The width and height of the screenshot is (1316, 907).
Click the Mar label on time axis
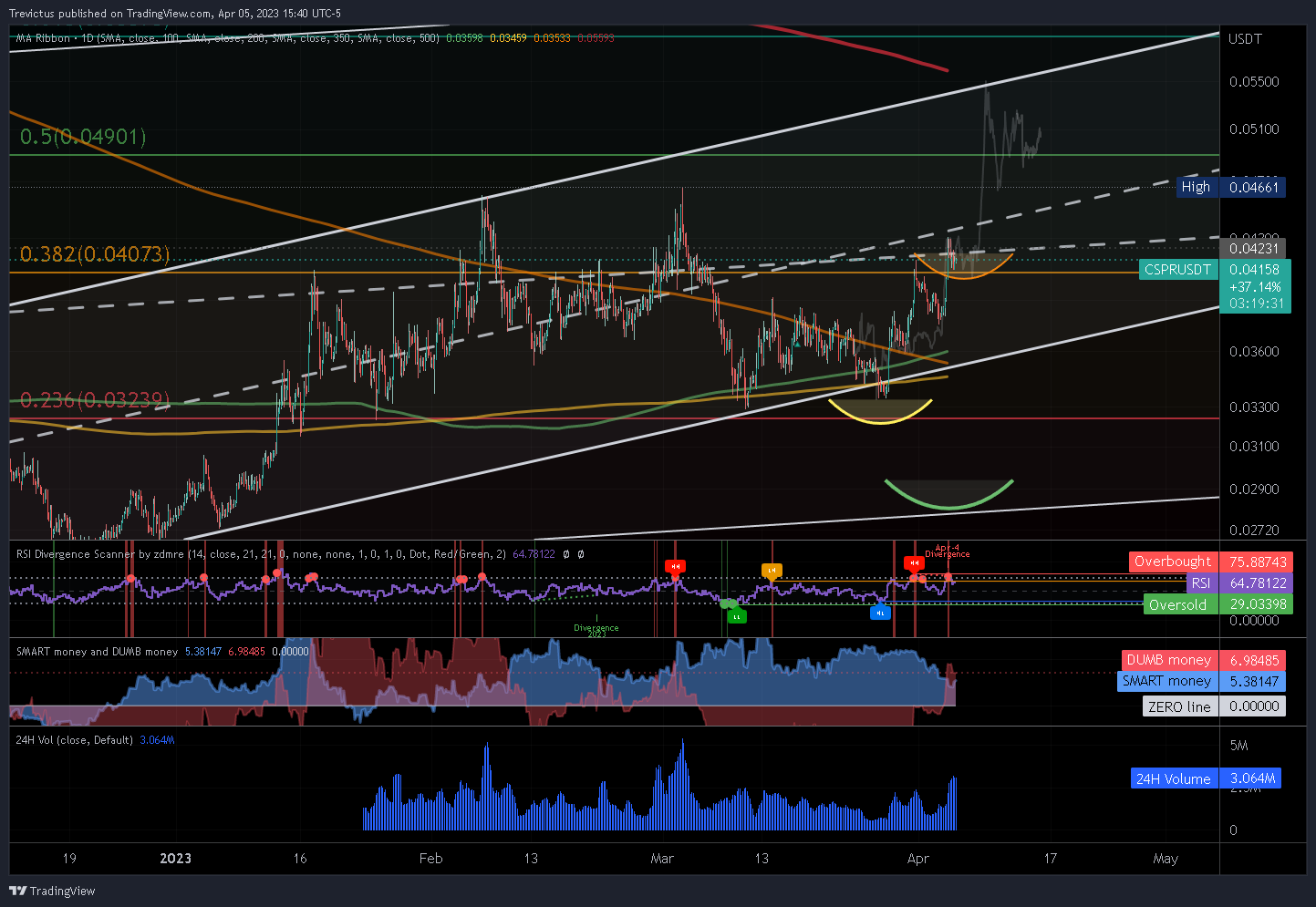click(x=662, y=859)
